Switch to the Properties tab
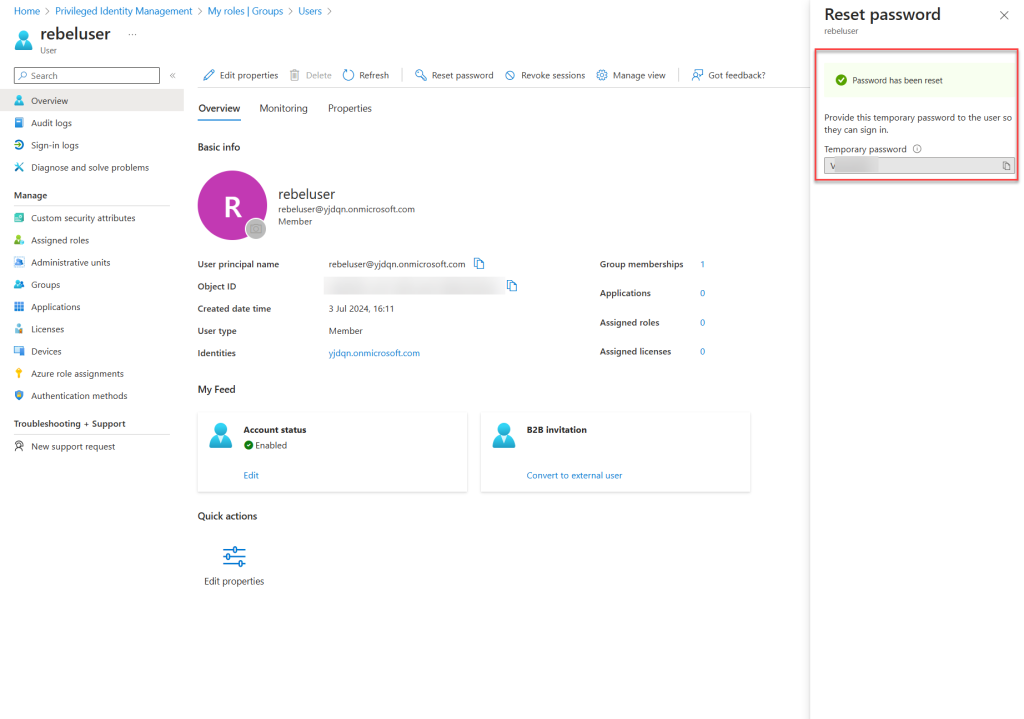The width and height of the screenshot is (1024, 719). 349,108
